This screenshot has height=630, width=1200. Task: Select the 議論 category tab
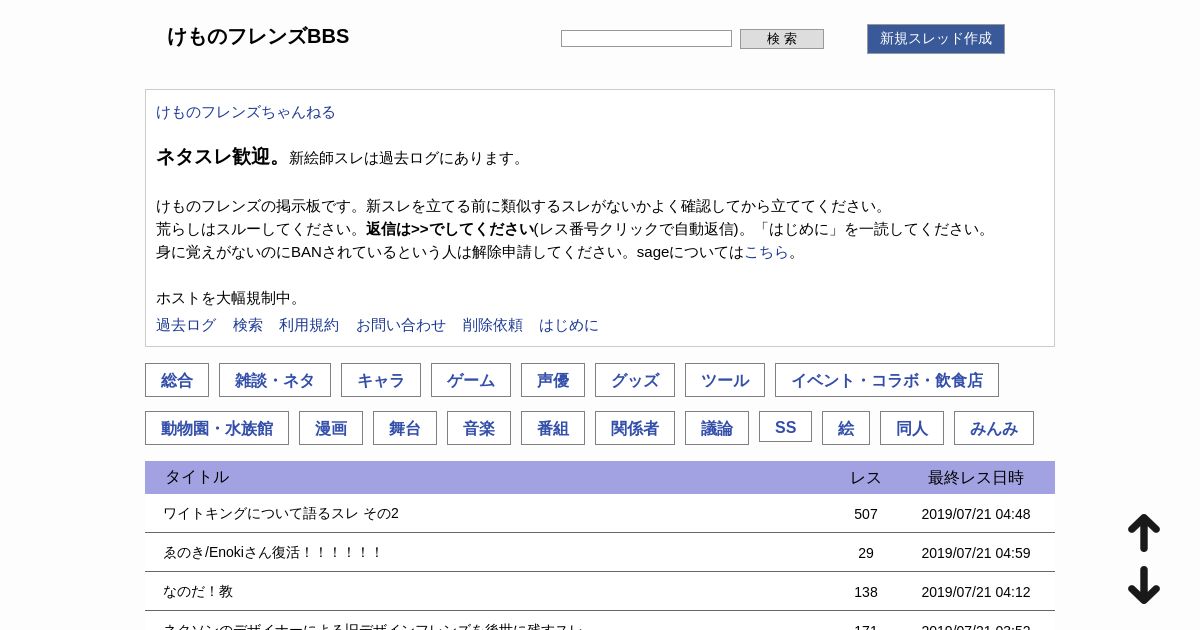click(x=717, y=428)
